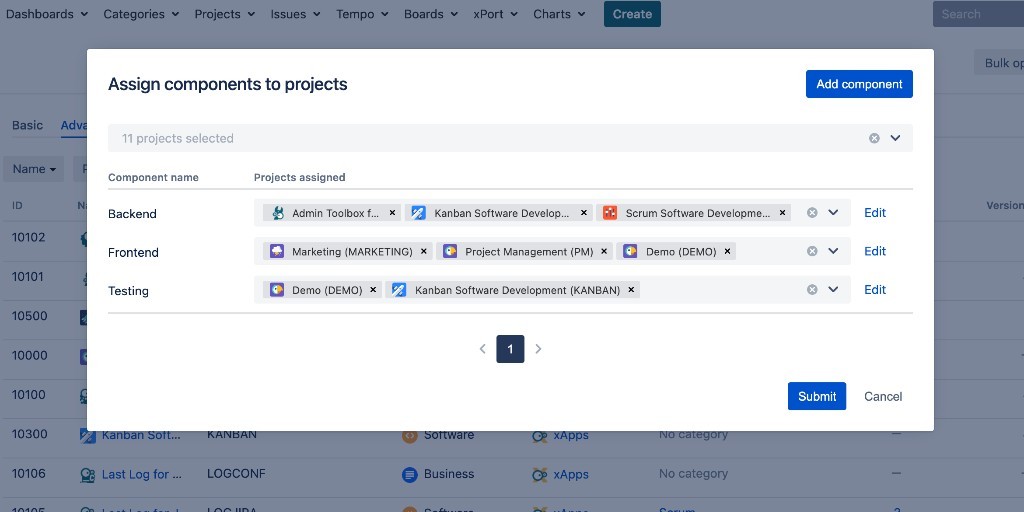Clear the 11 projects selected field
Image resolution: width=1024 pixels, height=512 pixels.
(874, 138)
